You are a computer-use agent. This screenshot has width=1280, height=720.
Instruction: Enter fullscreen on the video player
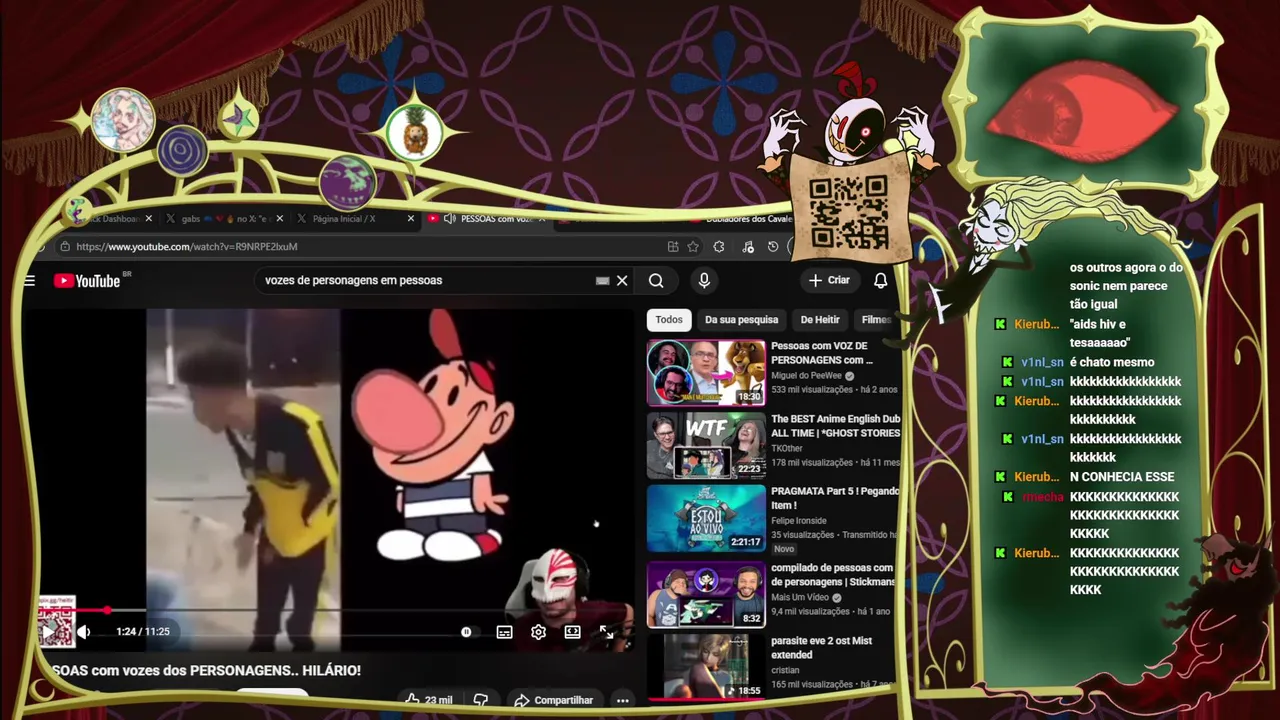coord(606,632)
